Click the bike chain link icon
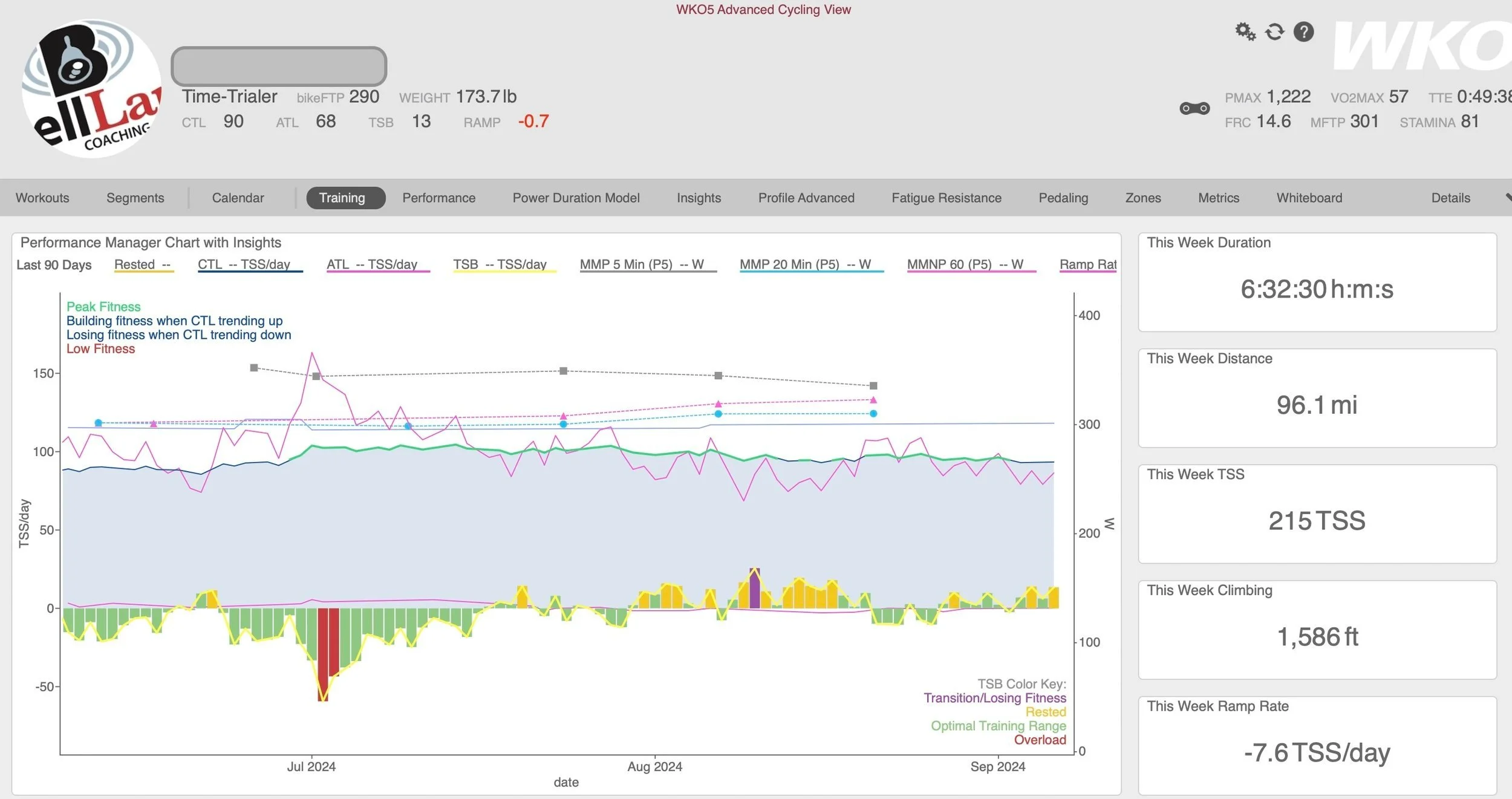Screen dimensions: 1512x799 1194,109
